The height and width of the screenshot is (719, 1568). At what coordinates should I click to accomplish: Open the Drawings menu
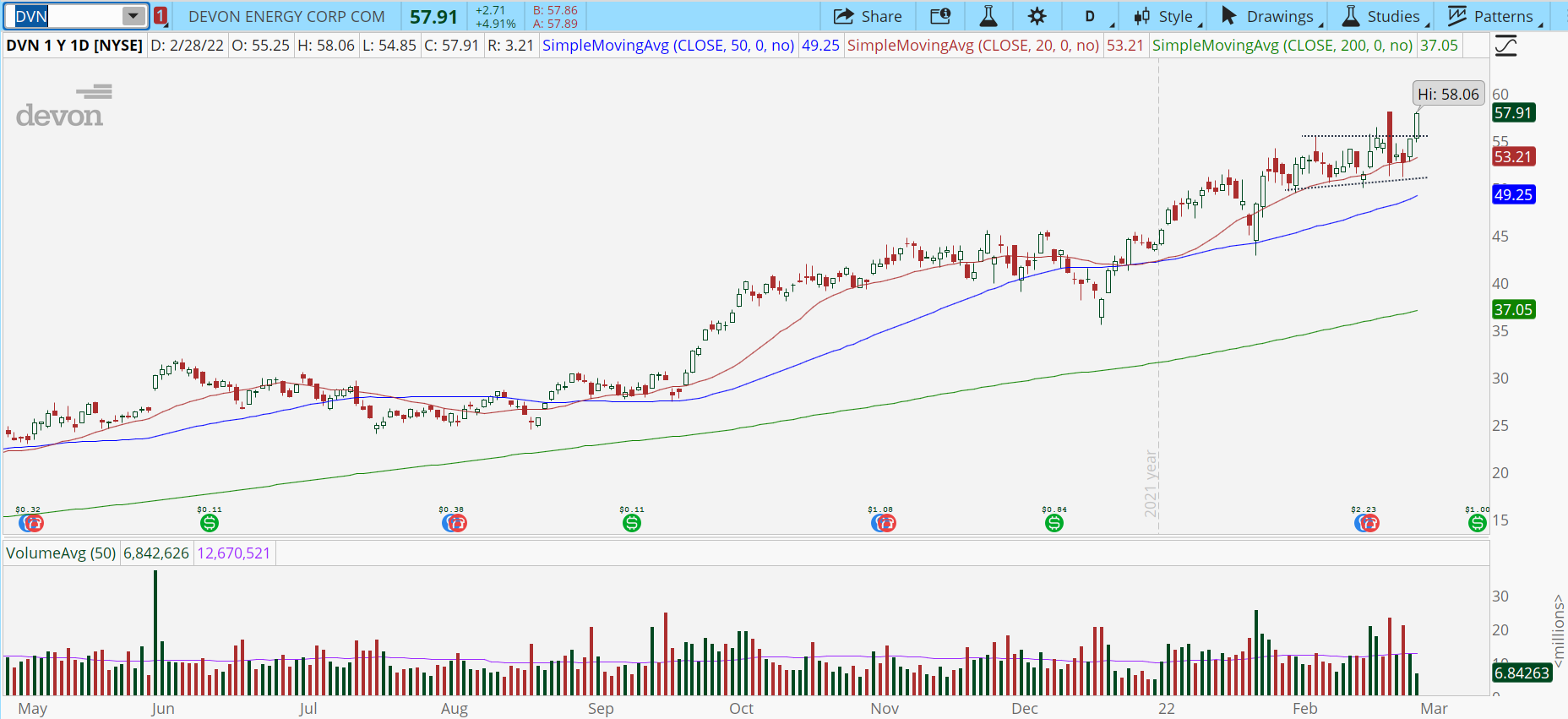point(1270,16)
